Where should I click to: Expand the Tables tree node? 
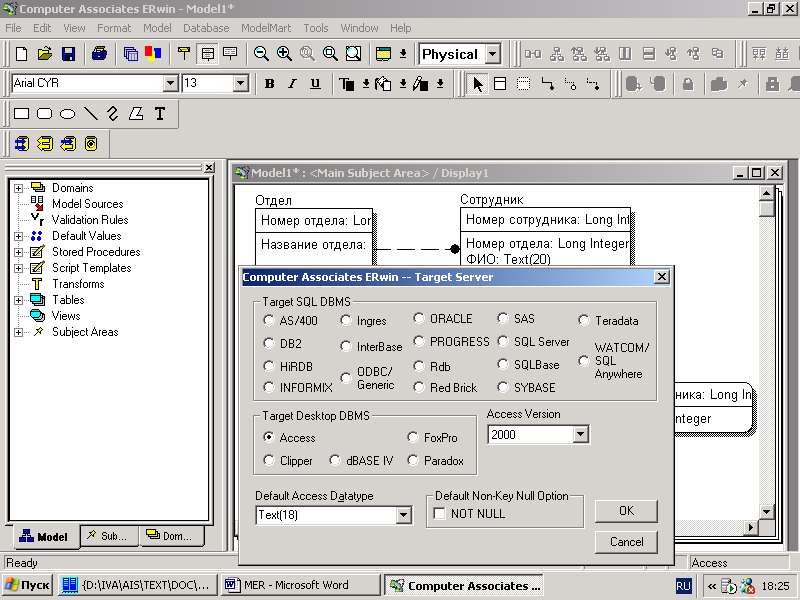coord(18,300)
